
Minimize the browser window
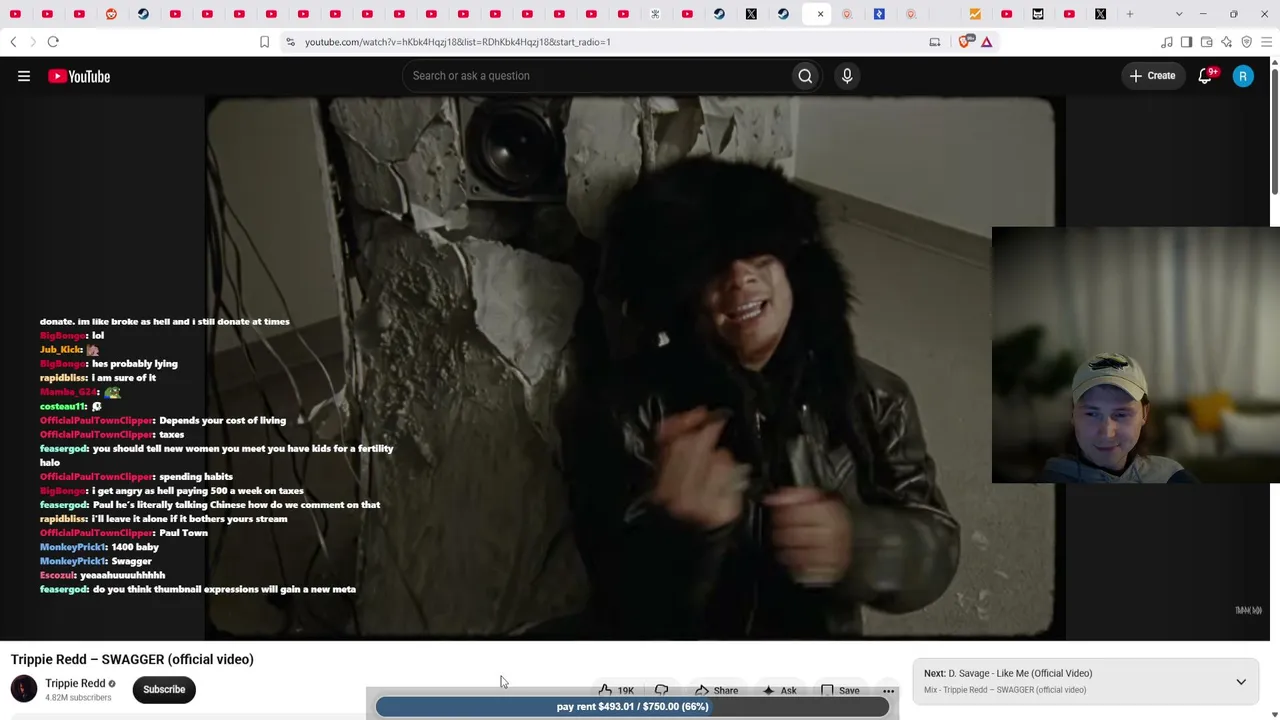point(1203,14)
